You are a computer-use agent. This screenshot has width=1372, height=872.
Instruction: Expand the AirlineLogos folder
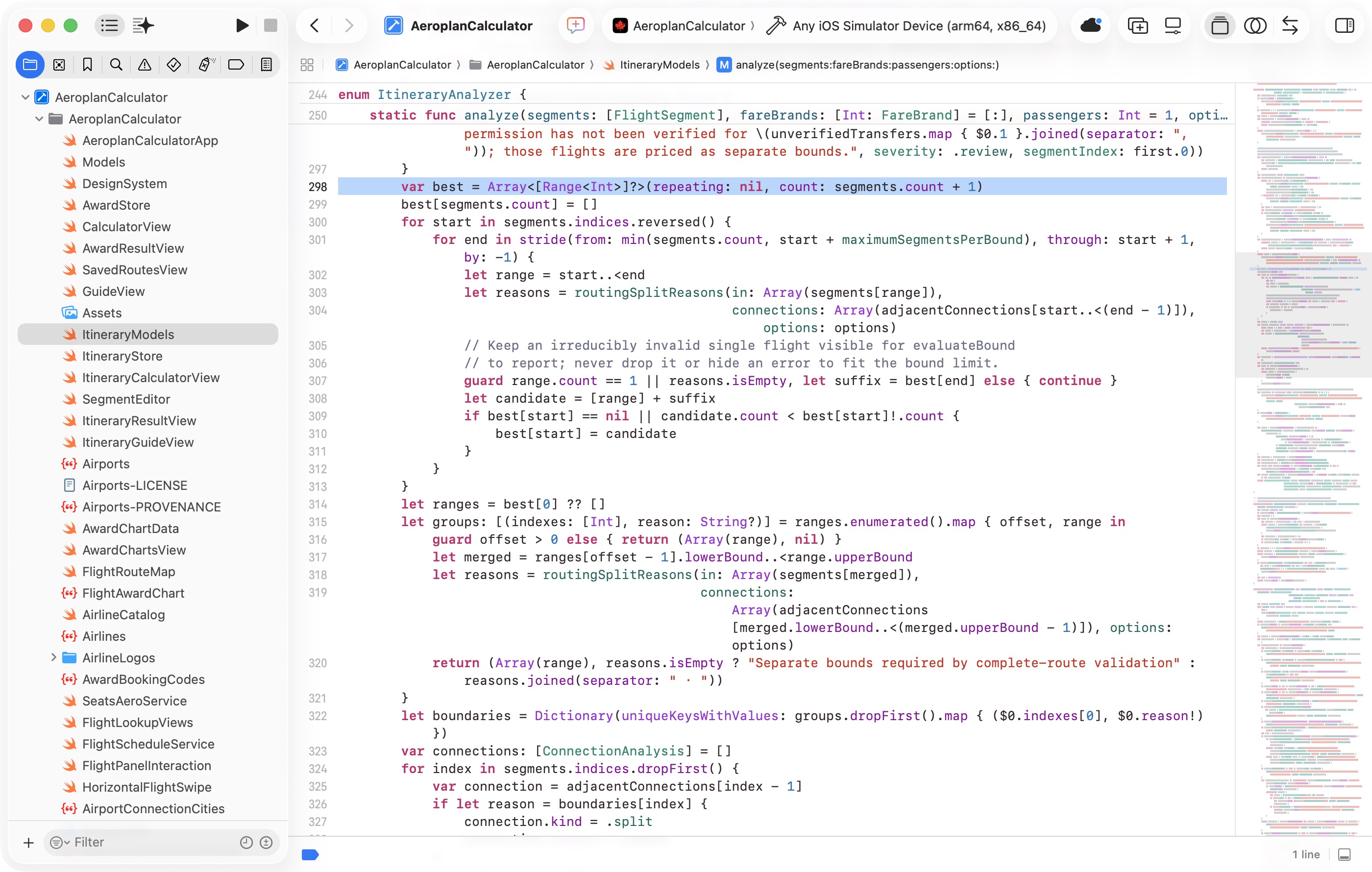[x=53, y=658]
